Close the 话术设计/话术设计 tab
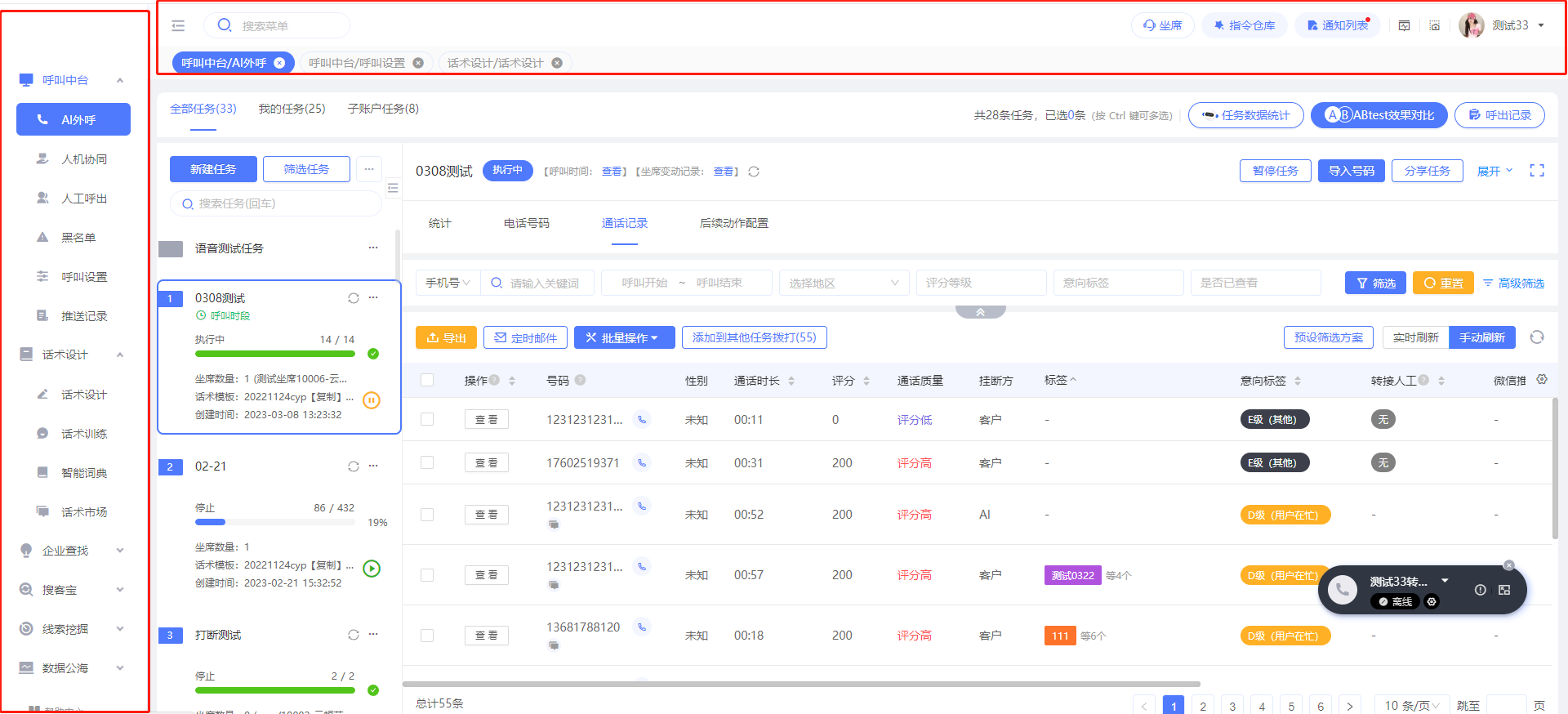Screen dimensions: 1568x714 point(557,63)
